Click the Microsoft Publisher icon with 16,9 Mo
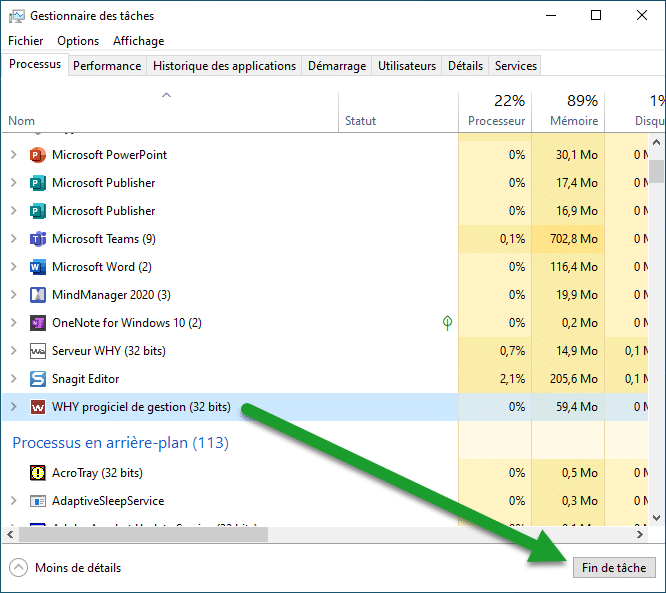The height and width of the screenshot is (593, 666). click(37, 211)
